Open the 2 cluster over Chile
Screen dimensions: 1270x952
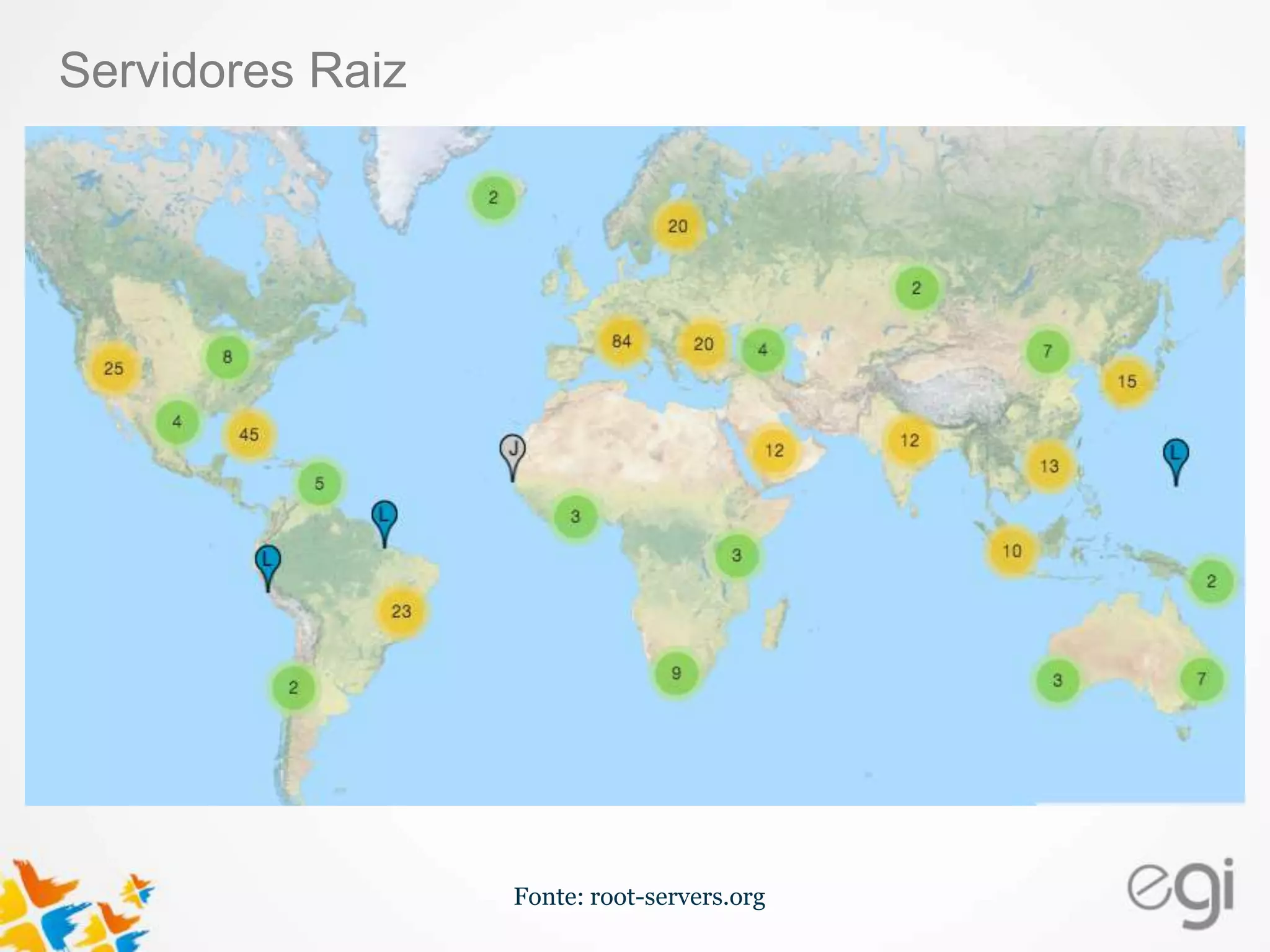[x=293, y=687]
